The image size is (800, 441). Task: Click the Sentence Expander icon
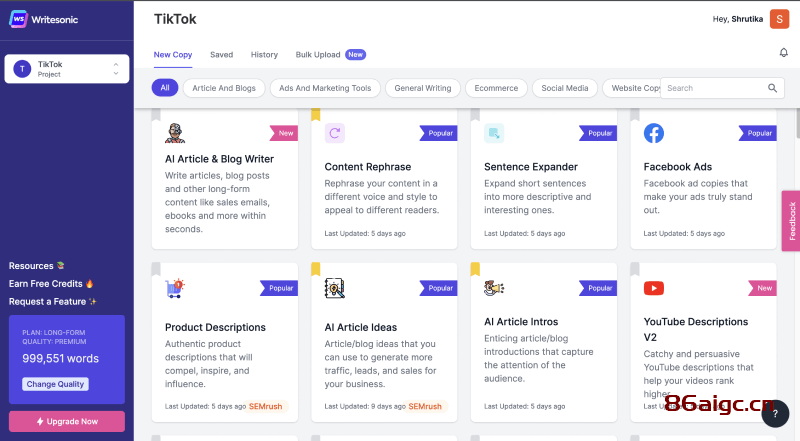click(x=494, y=133)
